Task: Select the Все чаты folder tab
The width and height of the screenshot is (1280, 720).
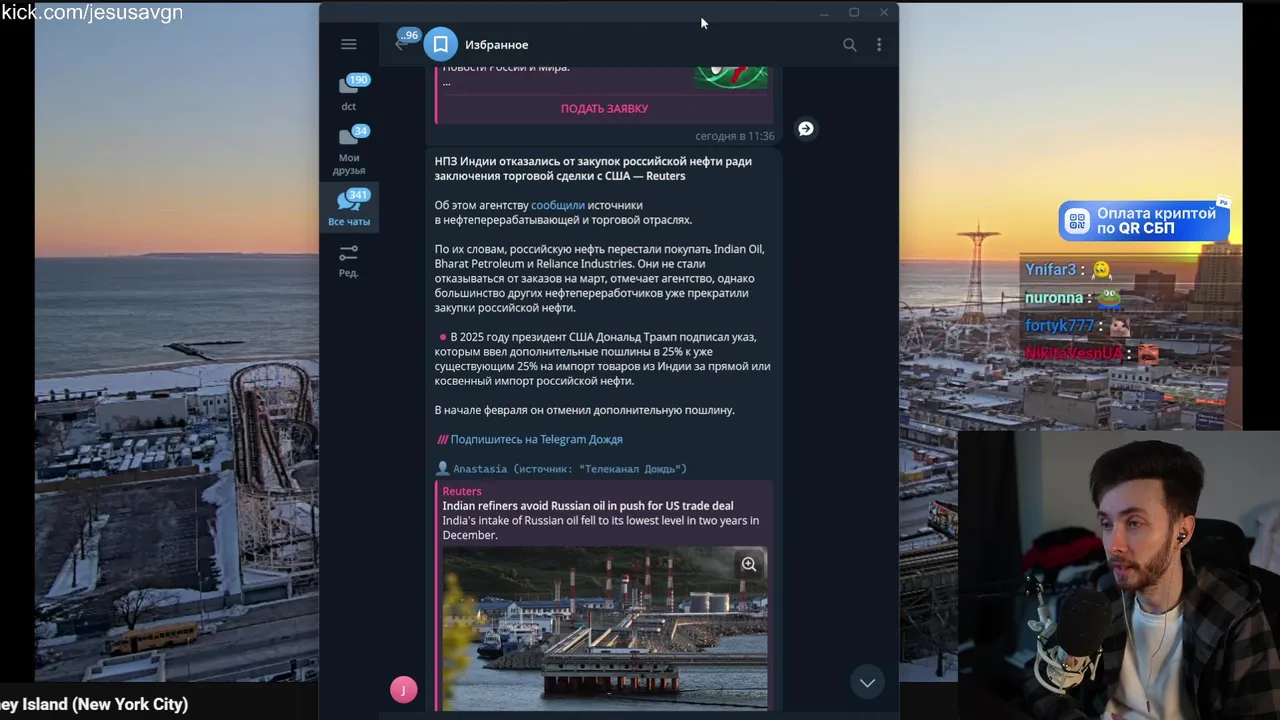Action: coord(349,208)
